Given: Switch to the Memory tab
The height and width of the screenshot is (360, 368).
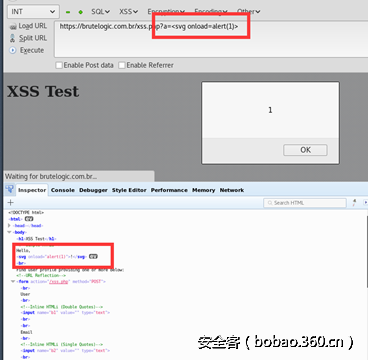Looking at the screenshot, I should coord(203,190).
